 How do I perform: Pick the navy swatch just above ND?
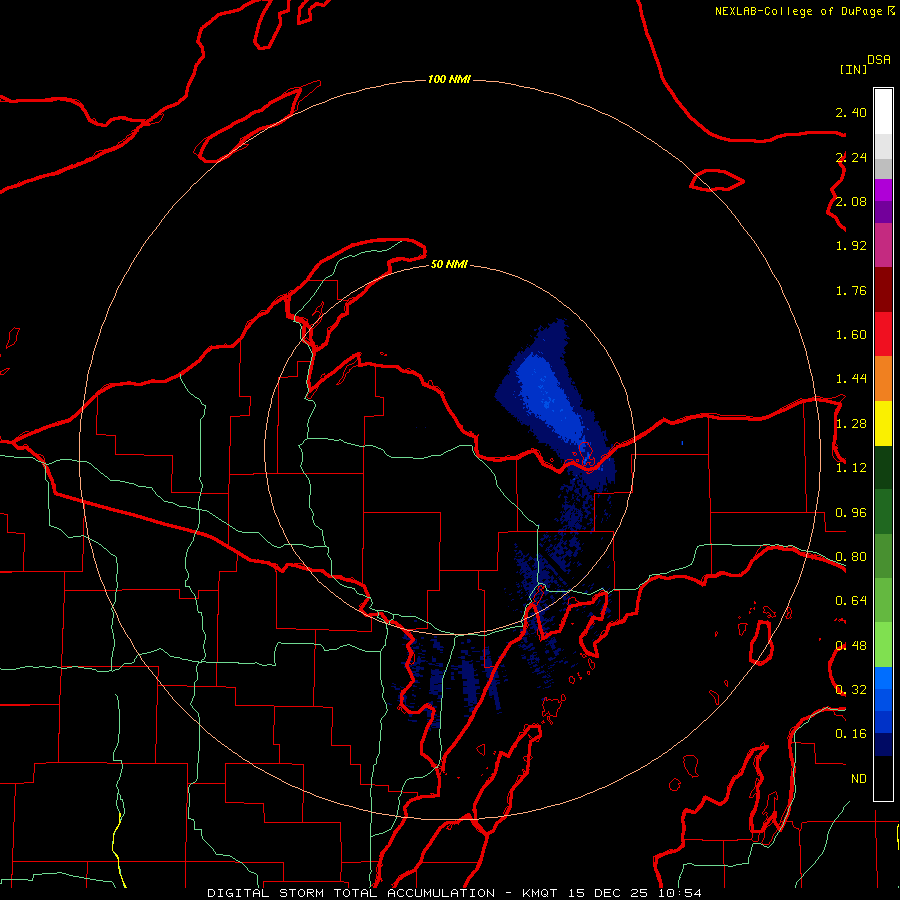(883, 745)
